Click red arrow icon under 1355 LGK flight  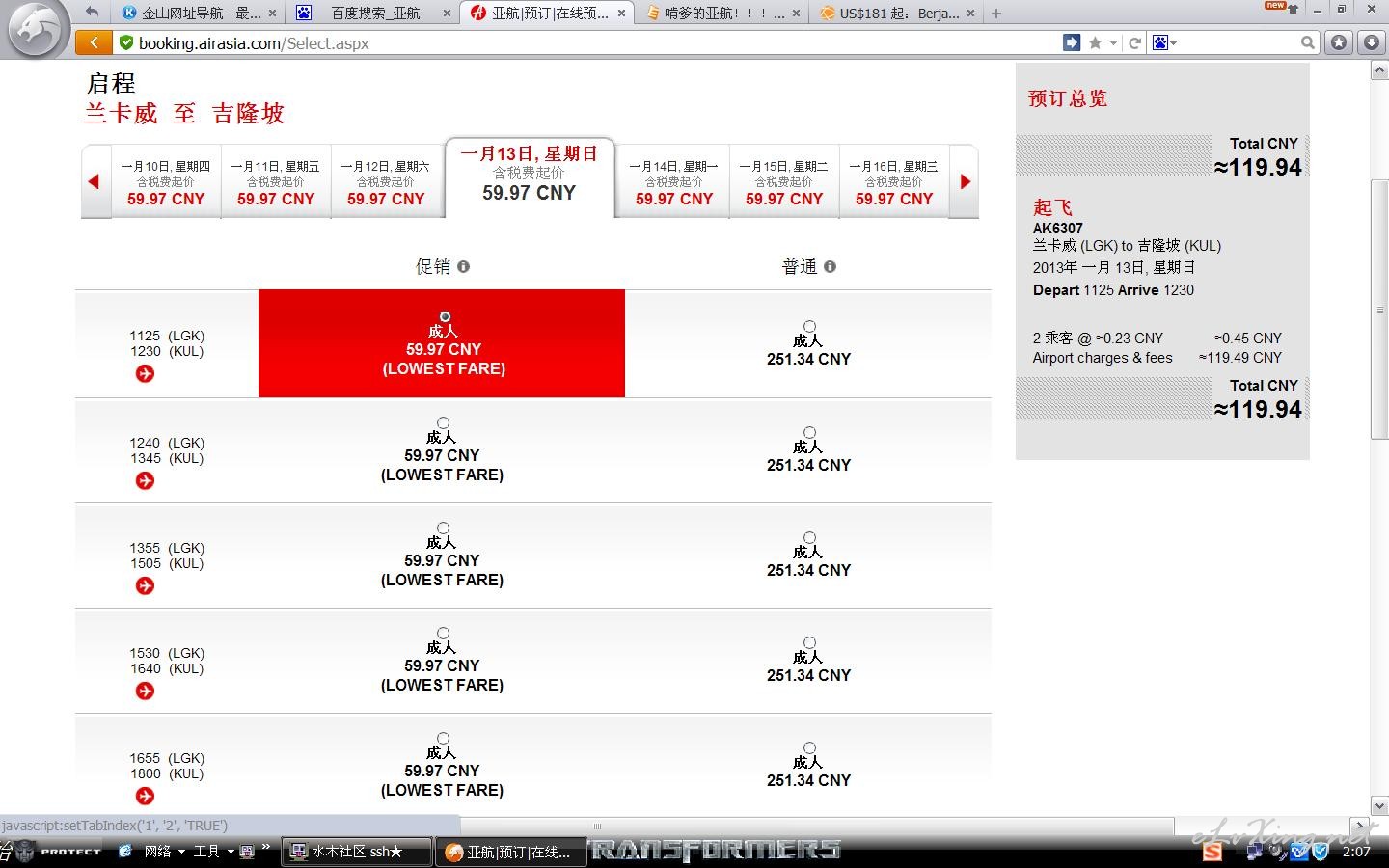145,585
